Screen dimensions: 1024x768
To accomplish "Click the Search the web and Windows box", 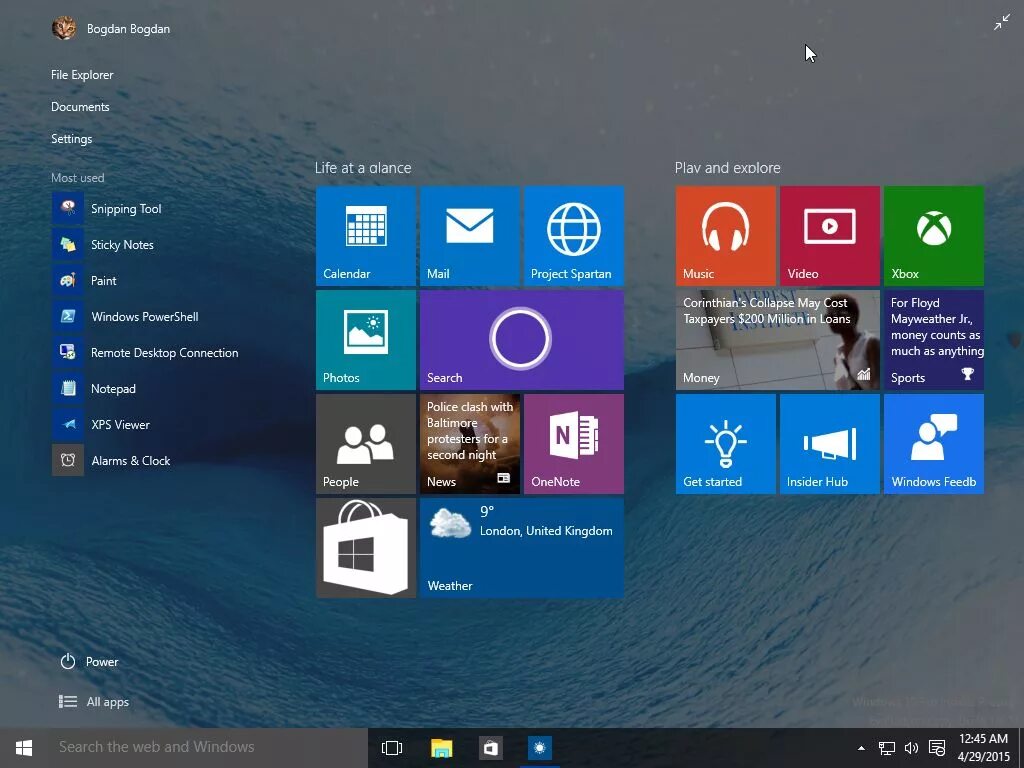I will point(208,748).
